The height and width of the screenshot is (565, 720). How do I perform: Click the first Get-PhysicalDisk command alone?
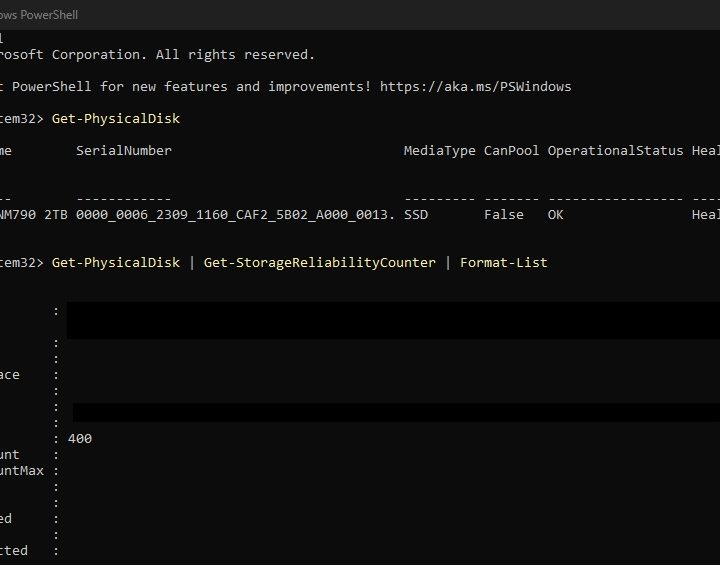click(116, 119)
